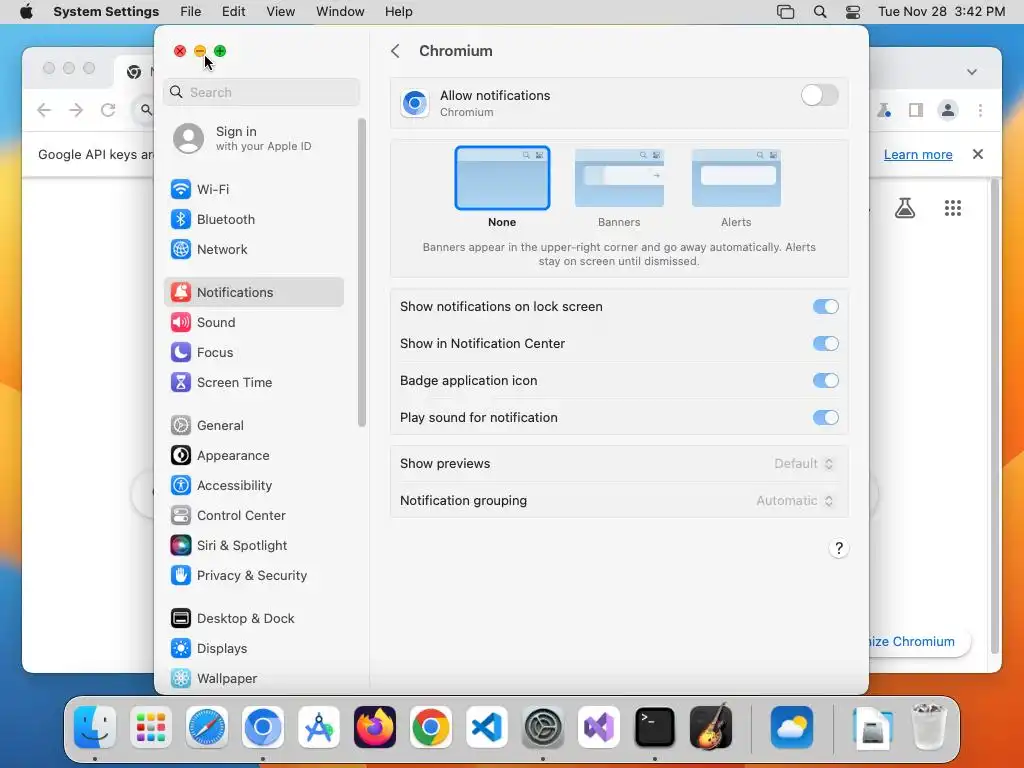
Task: Select Notifications in sidebar
Action: [x=253, y=293]
